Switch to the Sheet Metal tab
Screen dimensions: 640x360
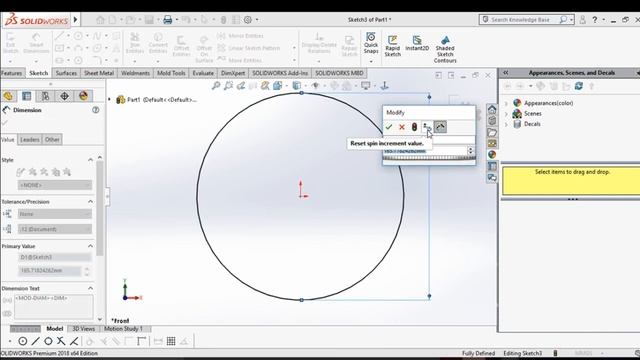(99, 73)
